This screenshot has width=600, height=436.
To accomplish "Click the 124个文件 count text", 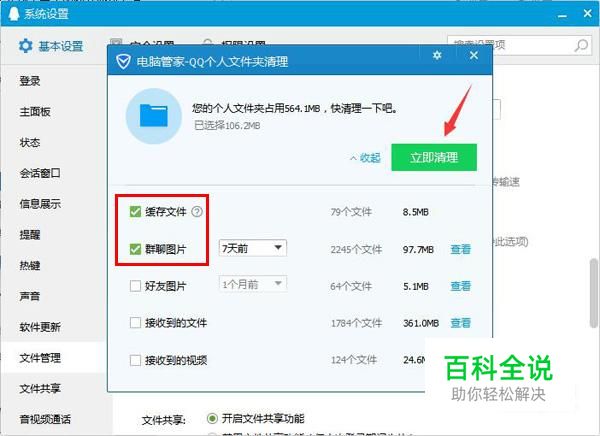I will pyautogui.click(x=354, y=360).
